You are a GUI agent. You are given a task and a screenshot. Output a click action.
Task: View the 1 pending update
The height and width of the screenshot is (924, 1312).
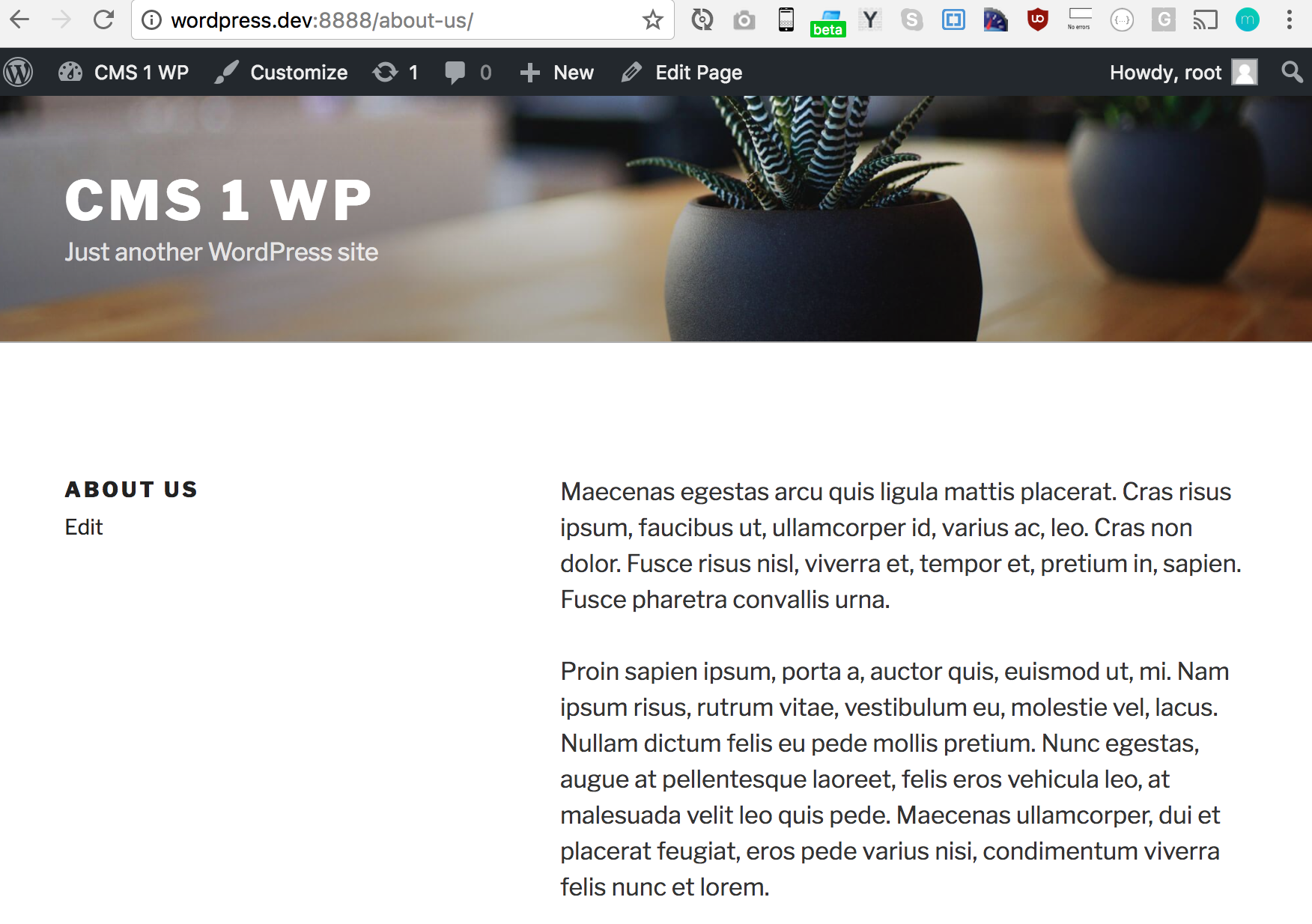396,73
